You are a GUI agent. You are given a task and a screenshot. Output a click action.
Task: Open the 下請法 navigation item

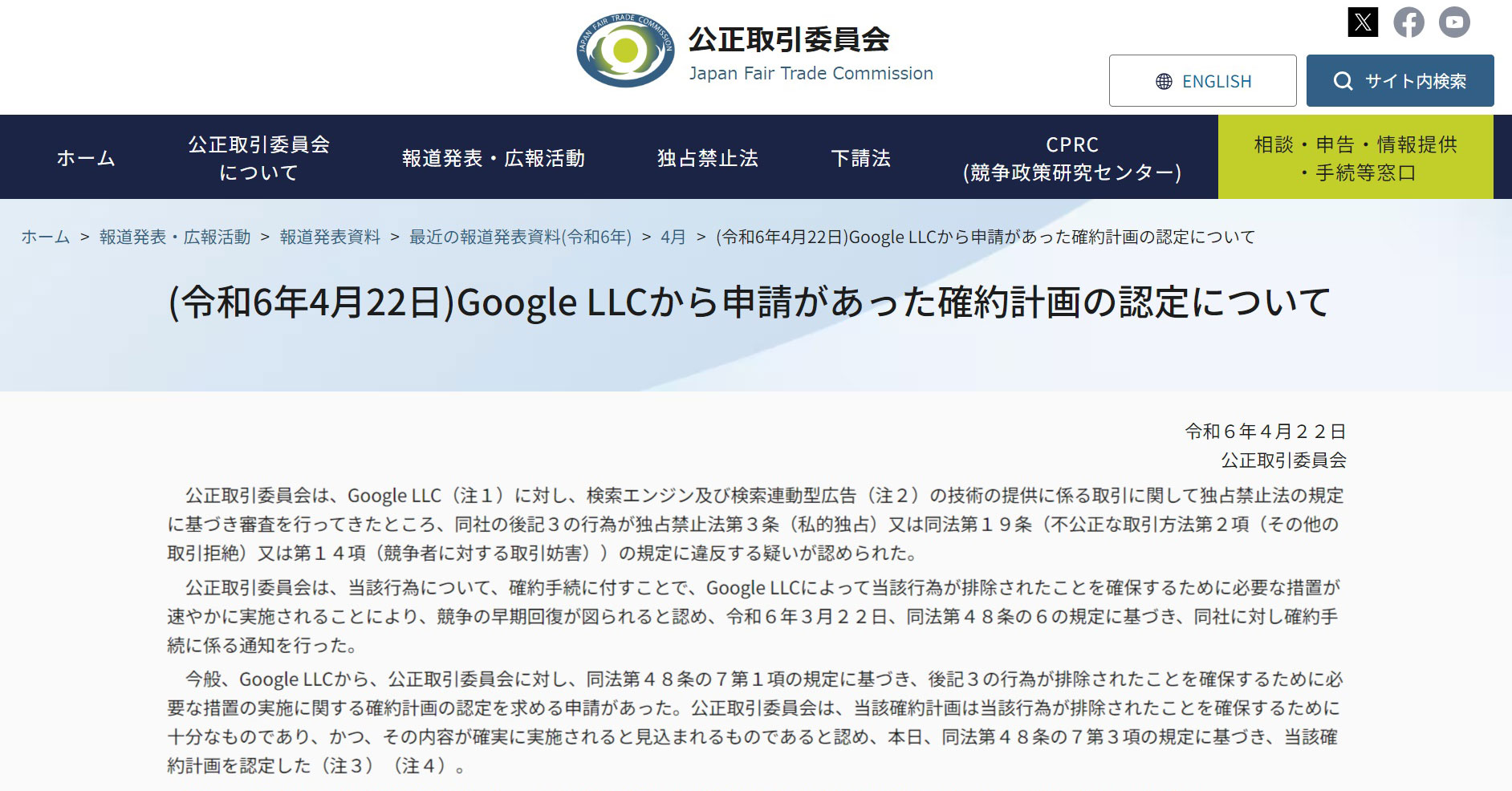click(860, 157)
